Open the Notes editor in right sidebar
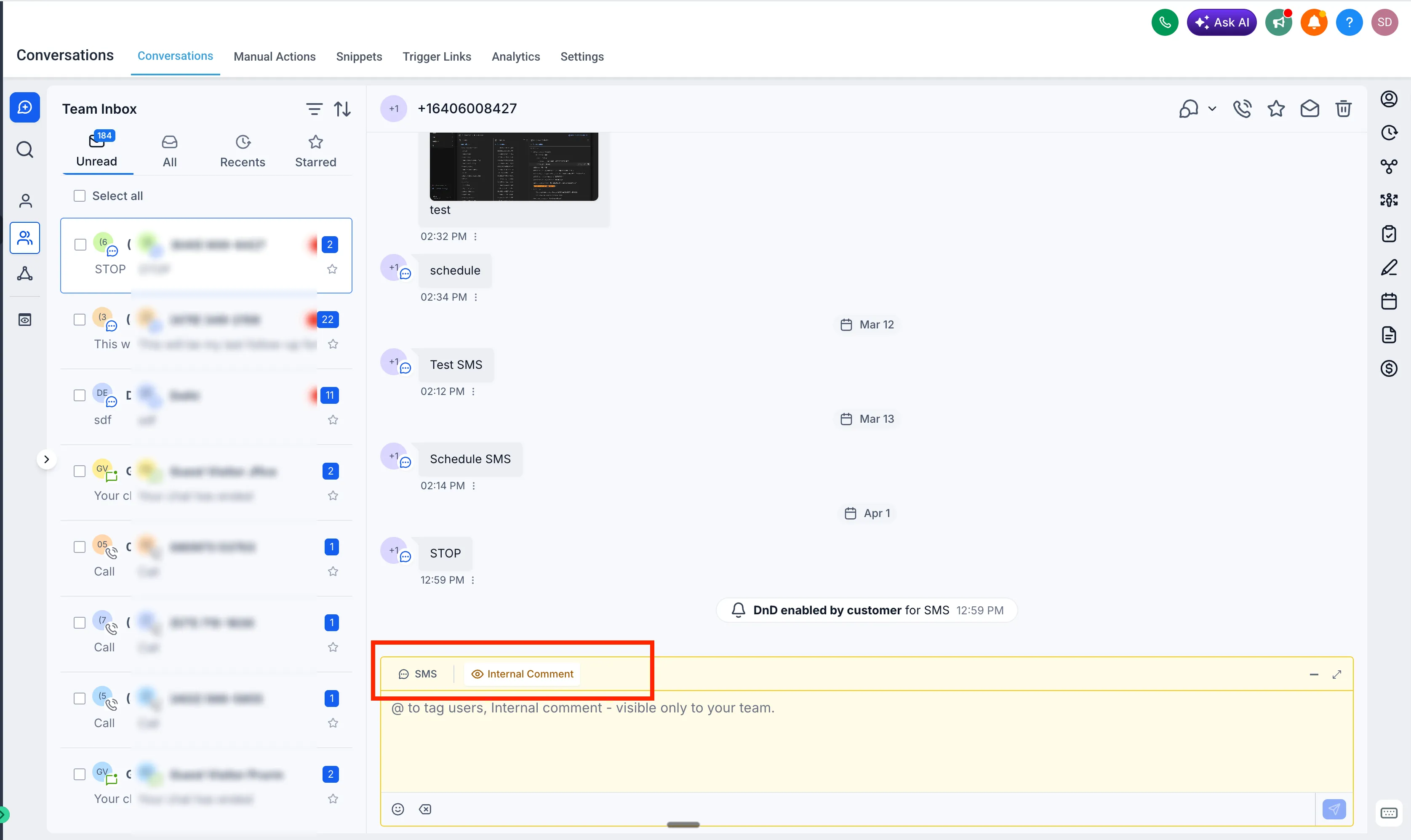This screenshot has height=840, width=1411. tap(1390, 268)
